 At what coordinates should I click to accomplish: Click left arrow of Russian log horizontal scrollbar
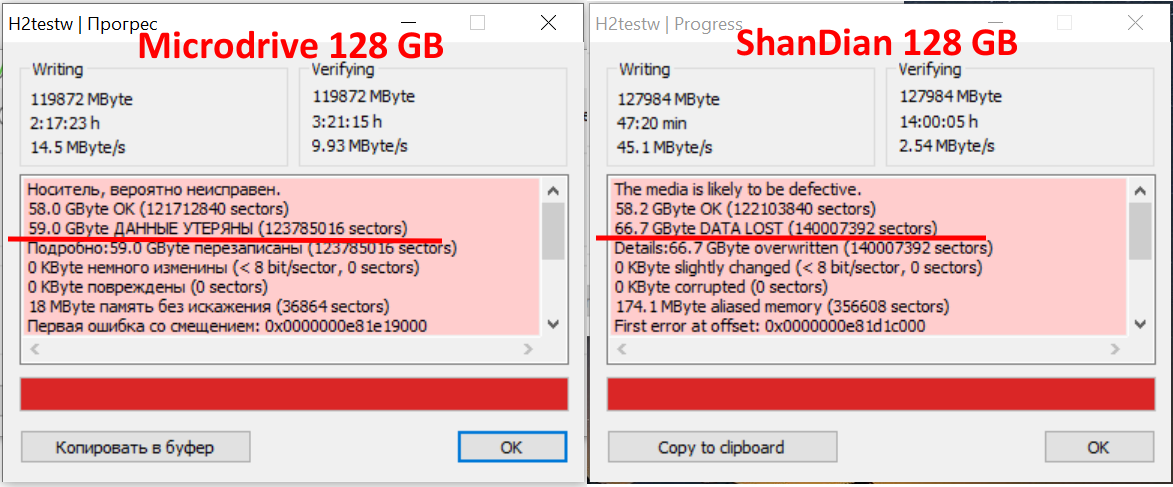tap(34, 350)
